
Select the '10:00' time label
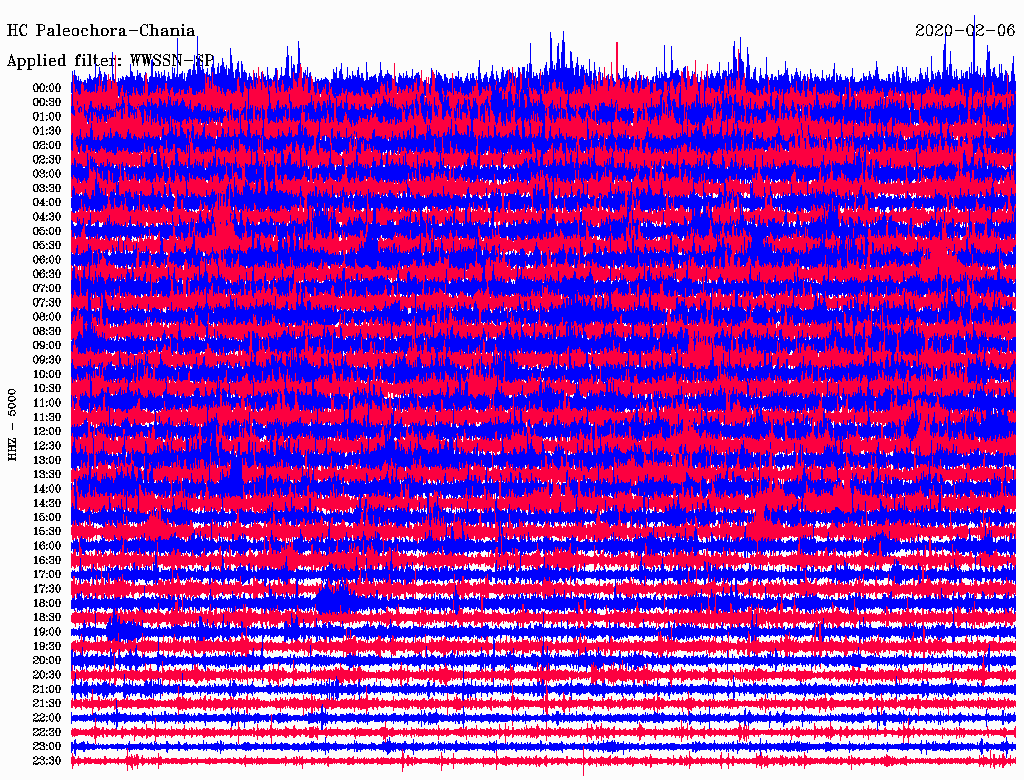47,374
